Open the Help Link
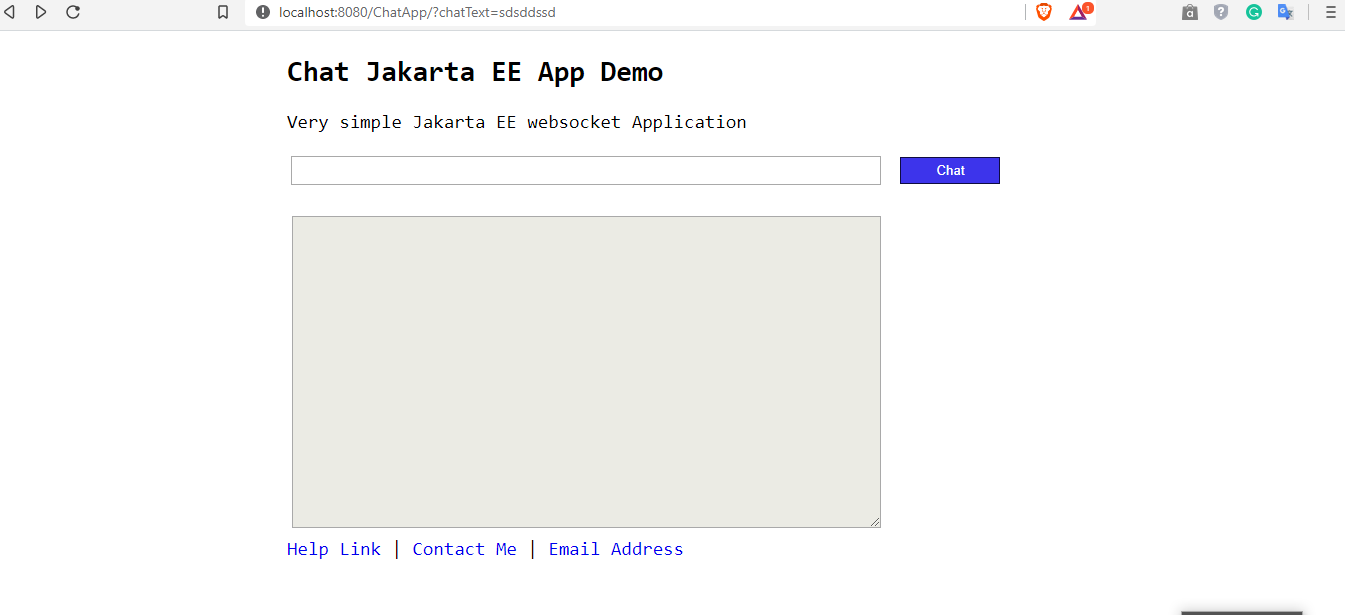This screenshot has height=615, width=1345. pos(334,549)
